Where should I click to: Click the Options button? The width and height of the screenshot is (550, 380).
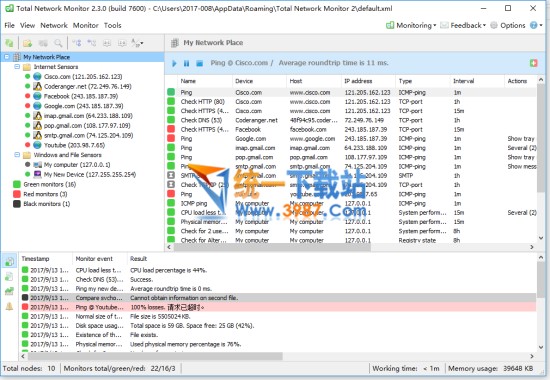pyautogui.click(x=508, y=25)
